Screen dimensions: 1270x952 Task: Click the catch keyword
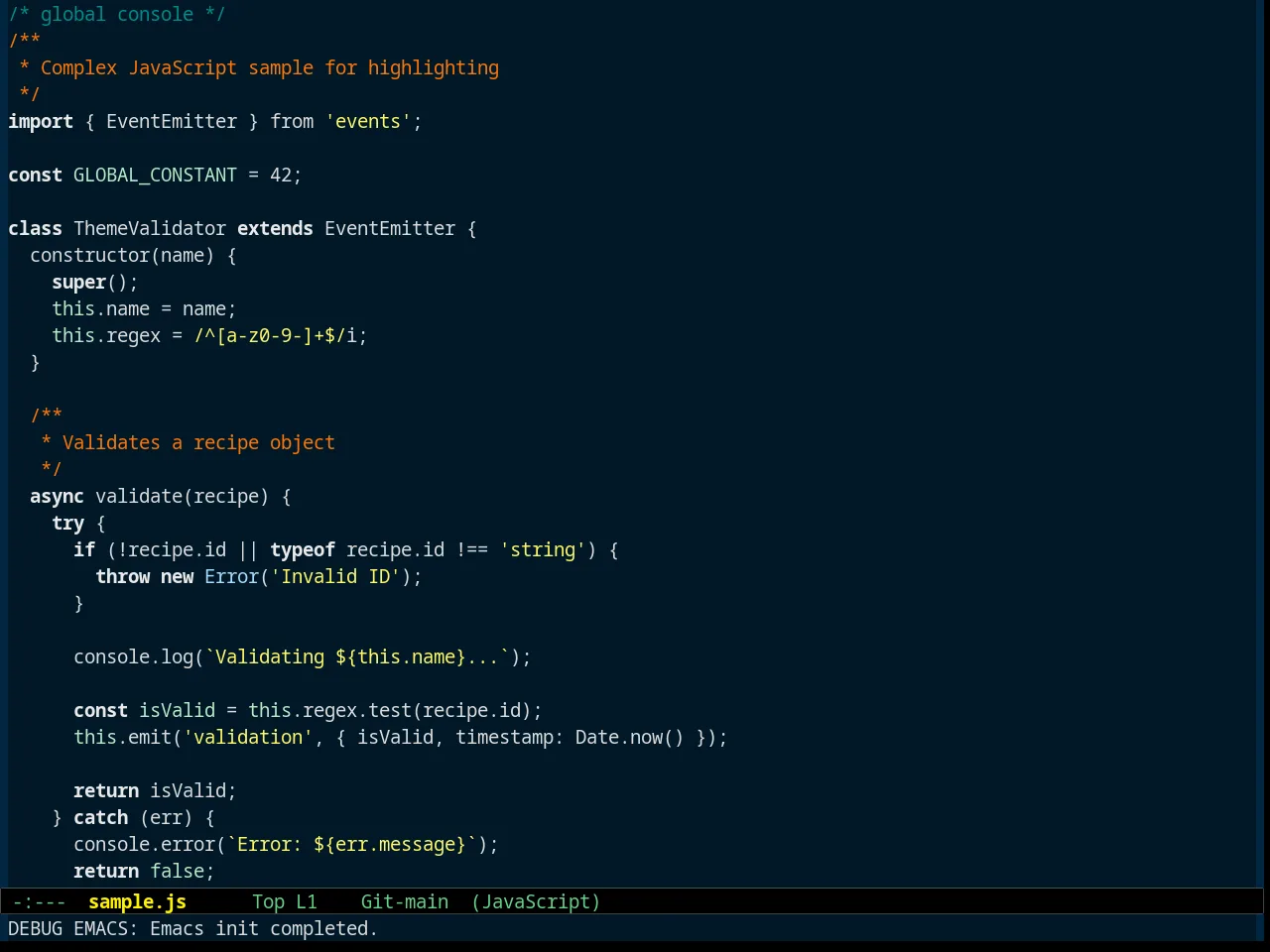click(100, 817)
